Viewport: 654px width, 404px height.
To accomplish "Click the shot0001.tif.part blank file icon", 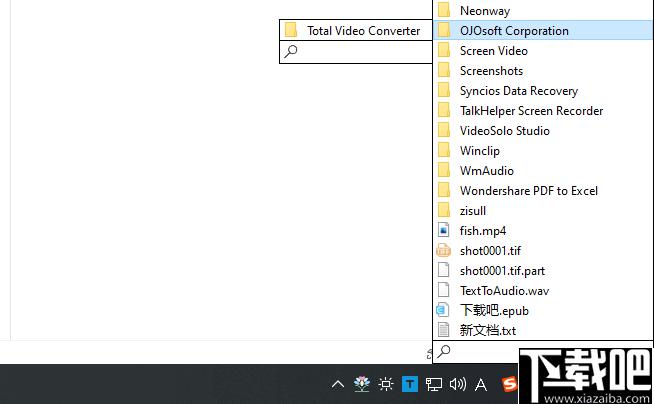I will [x=443, y=270].
